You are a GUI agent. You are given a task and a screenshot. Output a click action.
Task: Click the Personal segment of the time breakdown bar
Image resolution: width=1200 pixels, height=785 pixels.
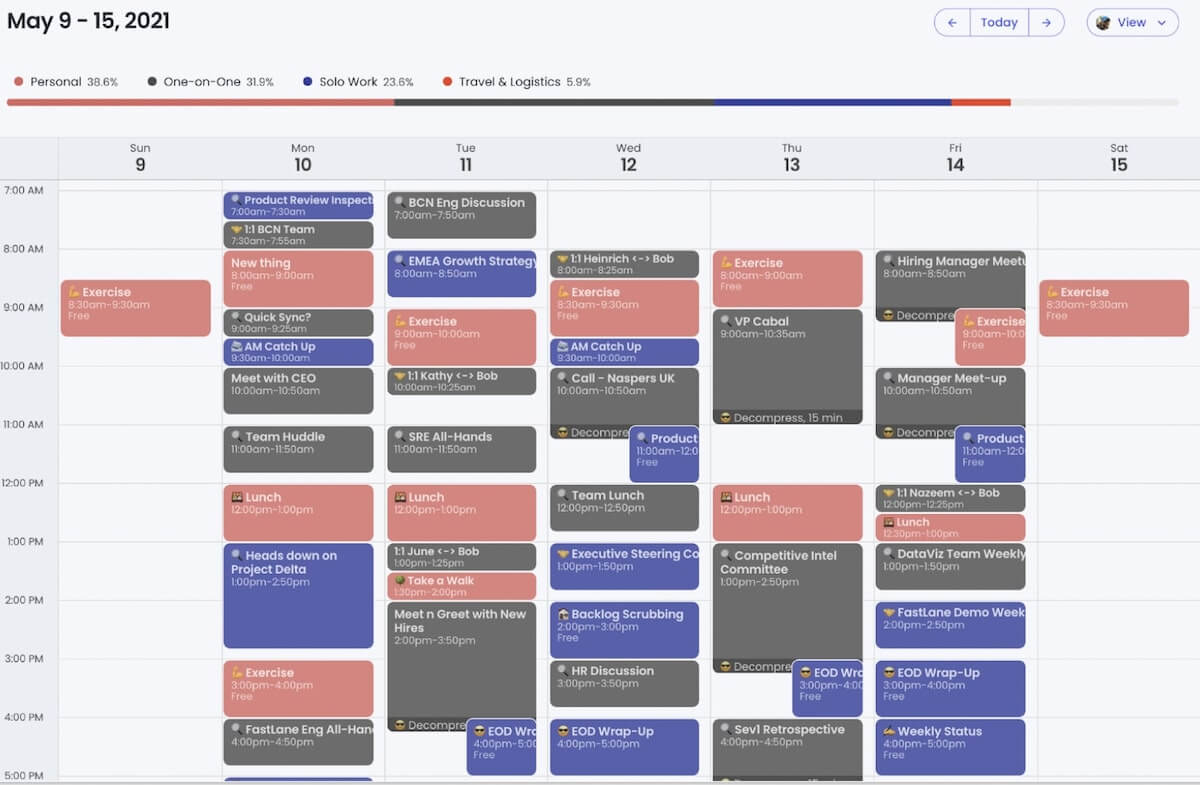[x=200, y=102]
